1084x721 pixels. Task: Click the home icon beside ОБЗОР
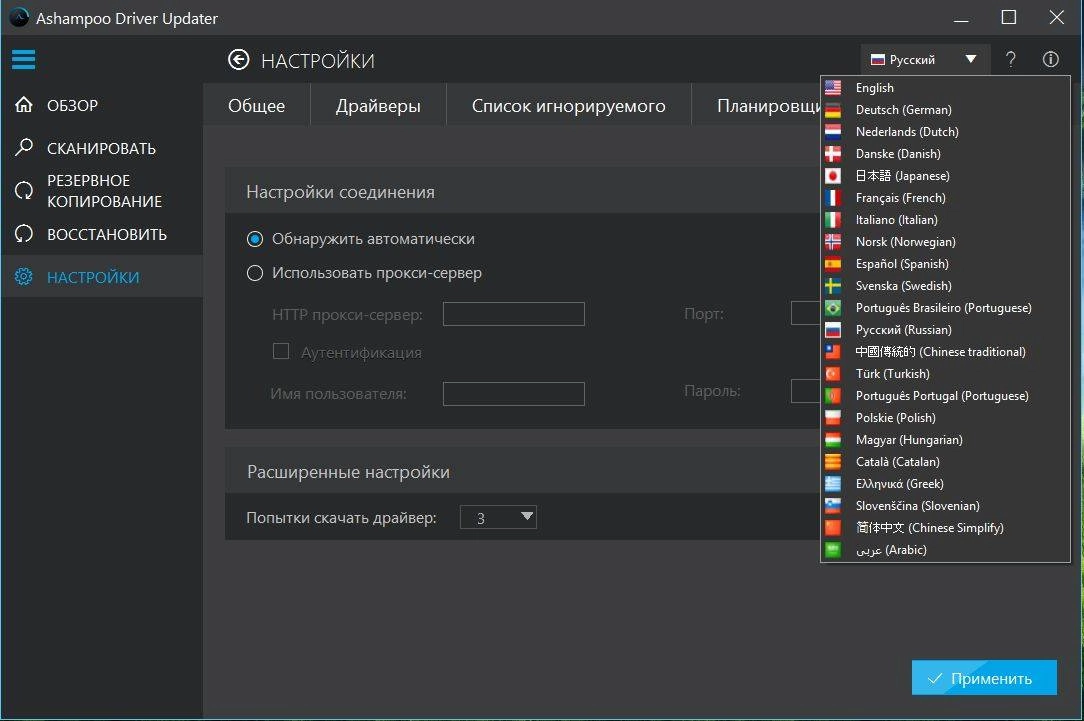24,105
